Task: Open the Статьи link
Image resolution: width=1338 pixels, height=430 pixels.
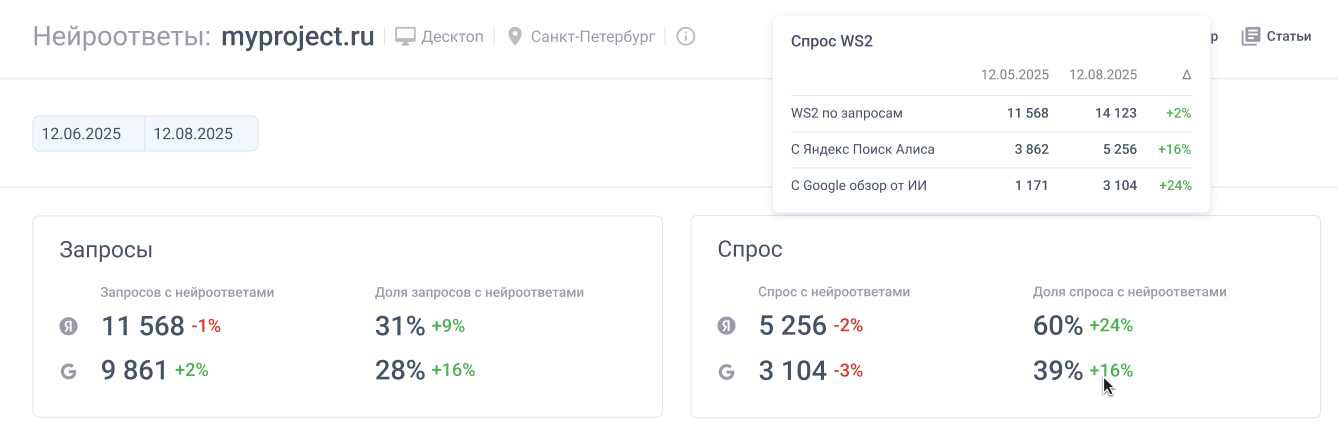Action: pyautogui.click(x=1288, y=37)
